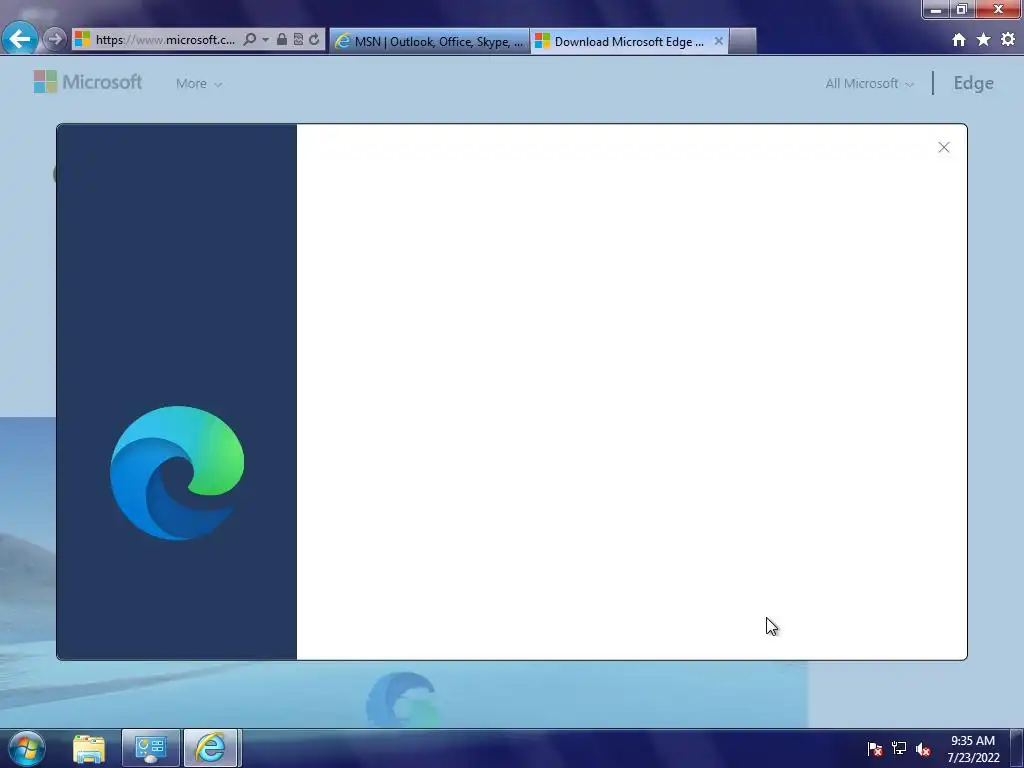Screen dimensions: 1024x768
Task: Click the search magnifier in address bar
Action: [x=249, y=40]
